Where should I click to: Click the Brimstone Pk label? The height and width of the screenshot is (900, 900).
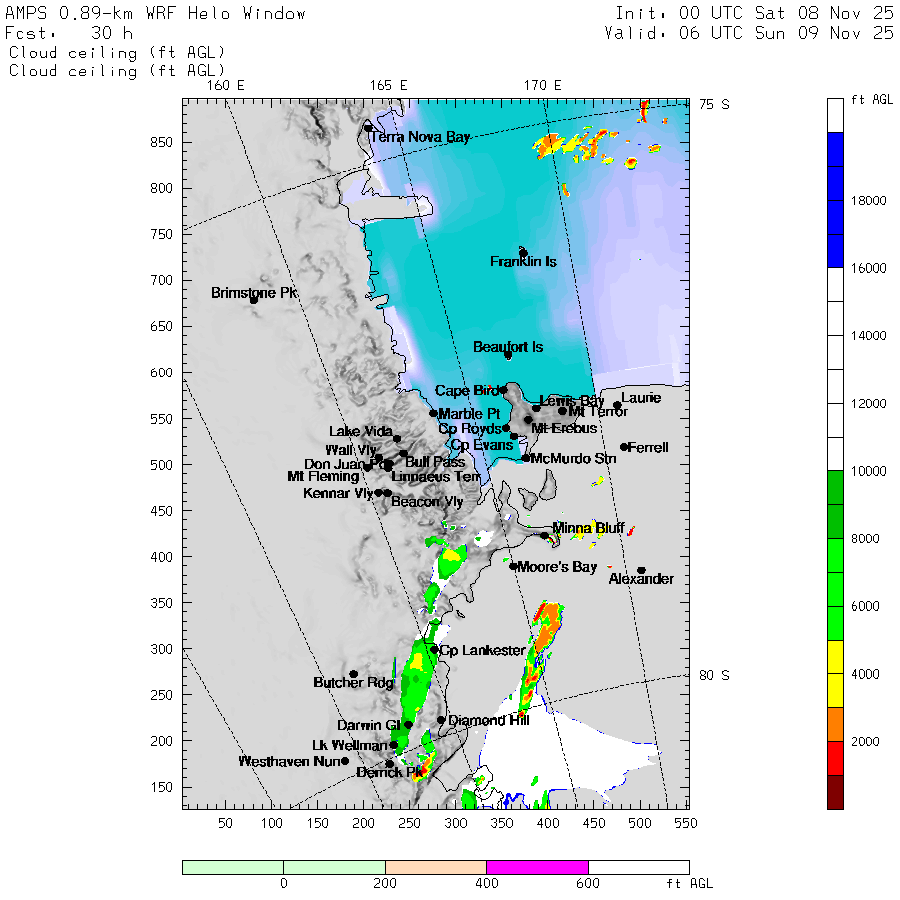coord(254,293)
